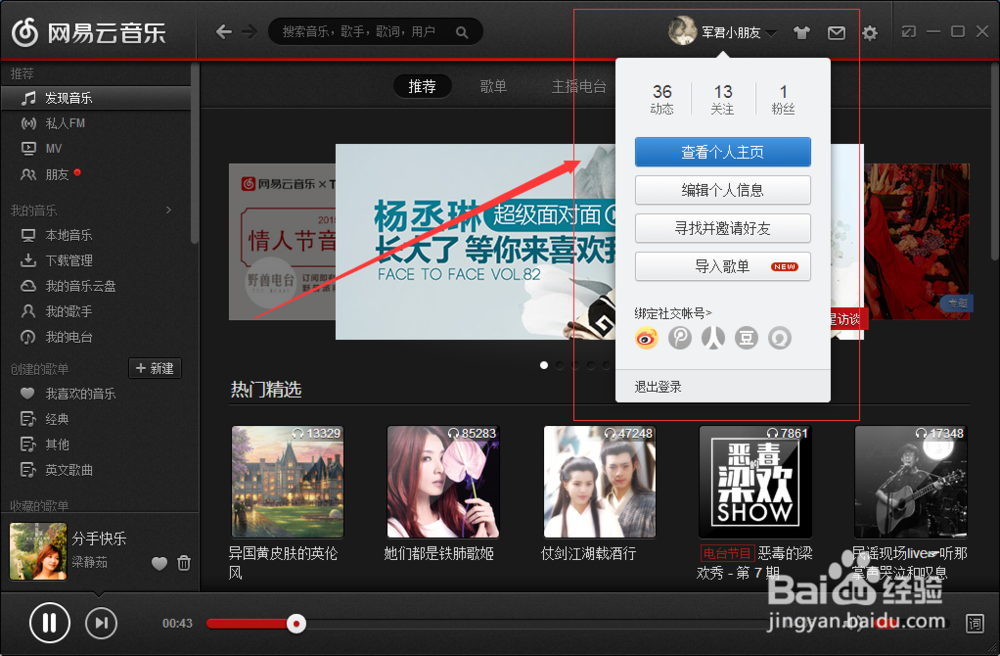Bind the second social icon with P

(x=680, y=338)
